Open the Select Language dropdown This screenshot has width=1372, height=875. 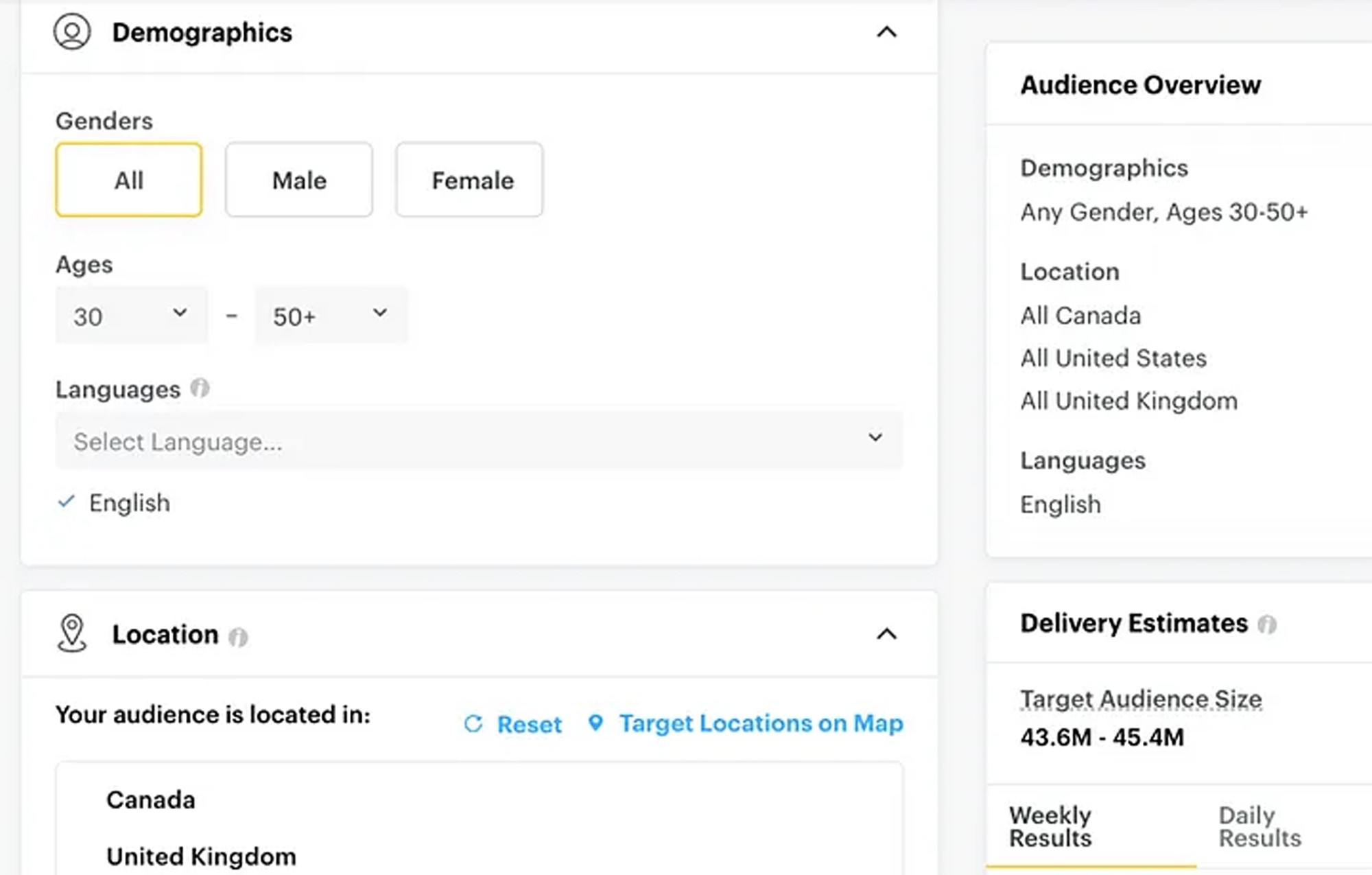point(479,440)
